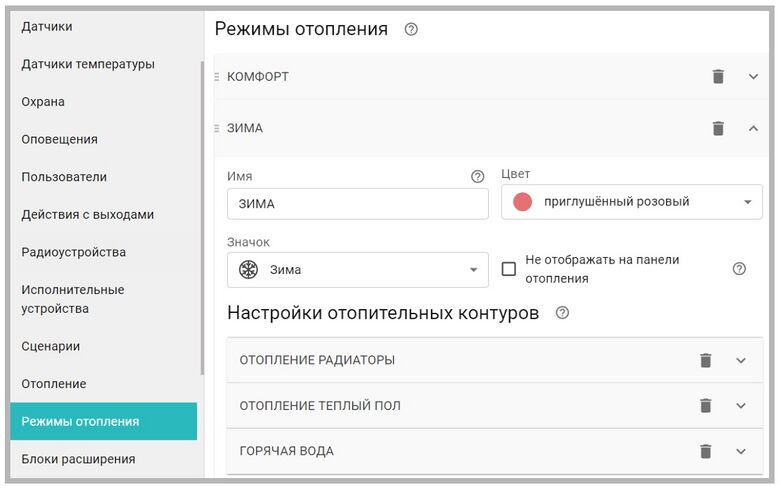Remove ОТОПЛЕНИЕ ТЕПЛЫЙ ПОЛ circuit via trash icon
The height and width of the screenshot is (489, 780).
coord(706,405)
